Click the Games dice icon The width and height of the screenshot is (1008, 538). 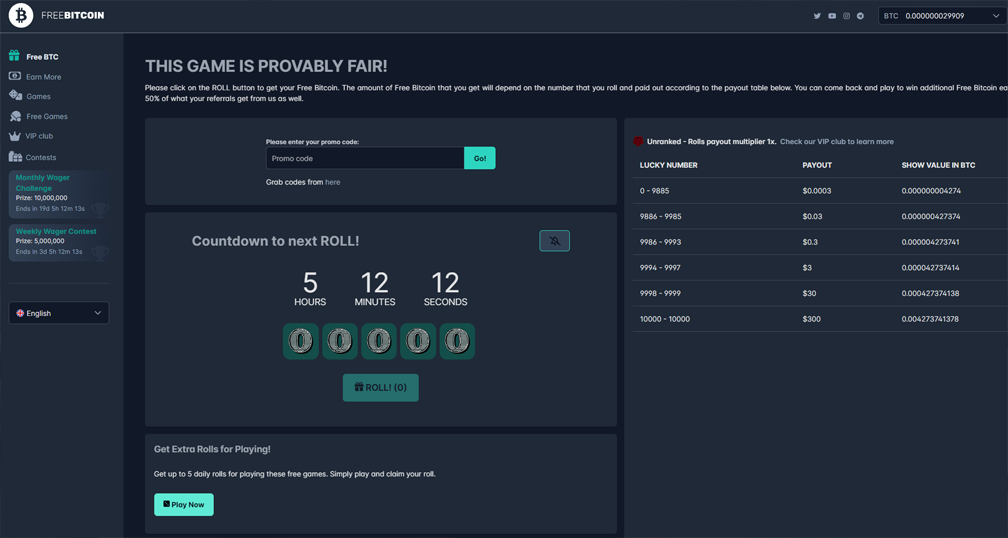[15, 95]
